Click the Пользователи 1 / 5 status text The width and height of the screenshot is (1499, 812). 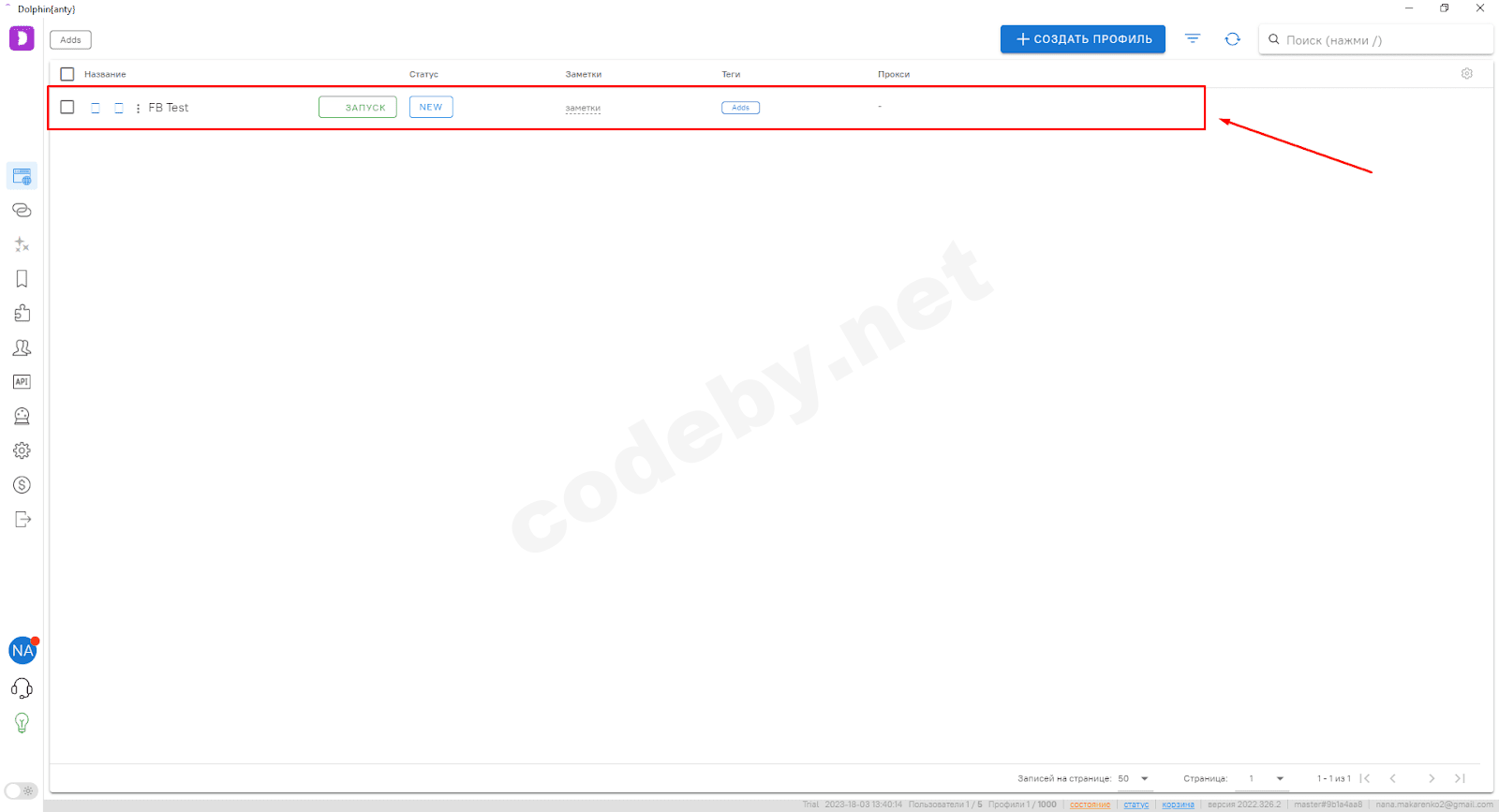[x=945, y=805]
